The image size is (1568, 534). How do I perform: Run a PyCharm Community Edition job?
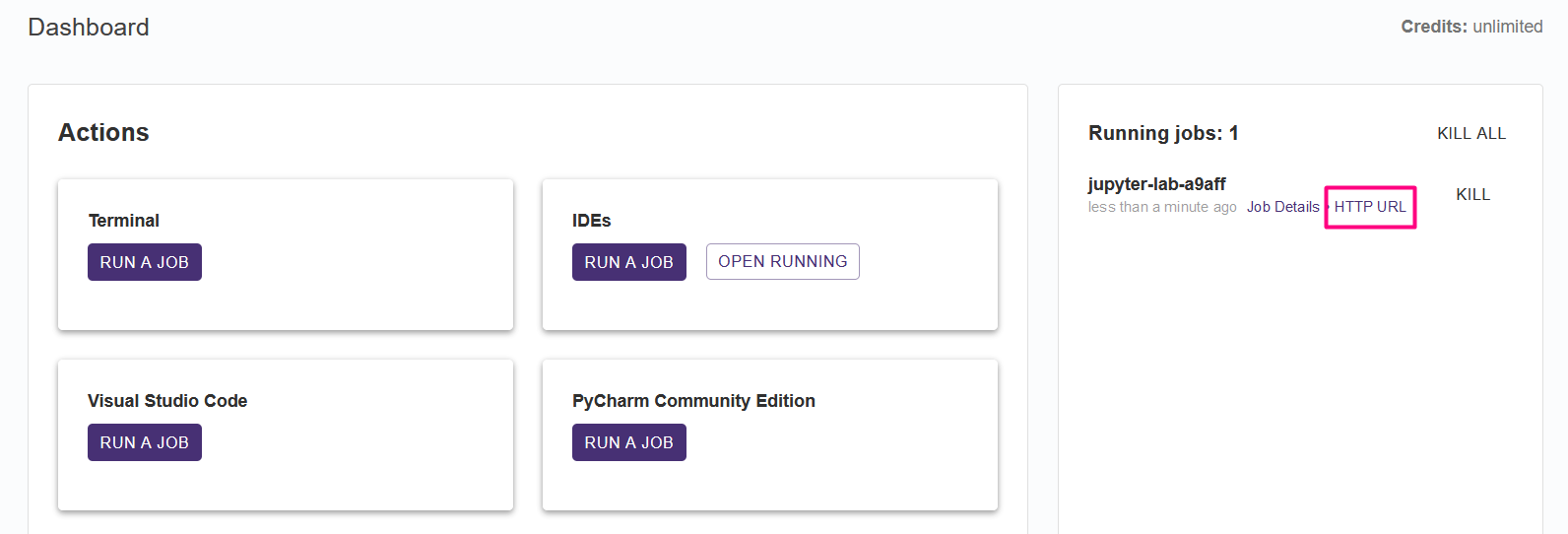(x=629, y=442)
